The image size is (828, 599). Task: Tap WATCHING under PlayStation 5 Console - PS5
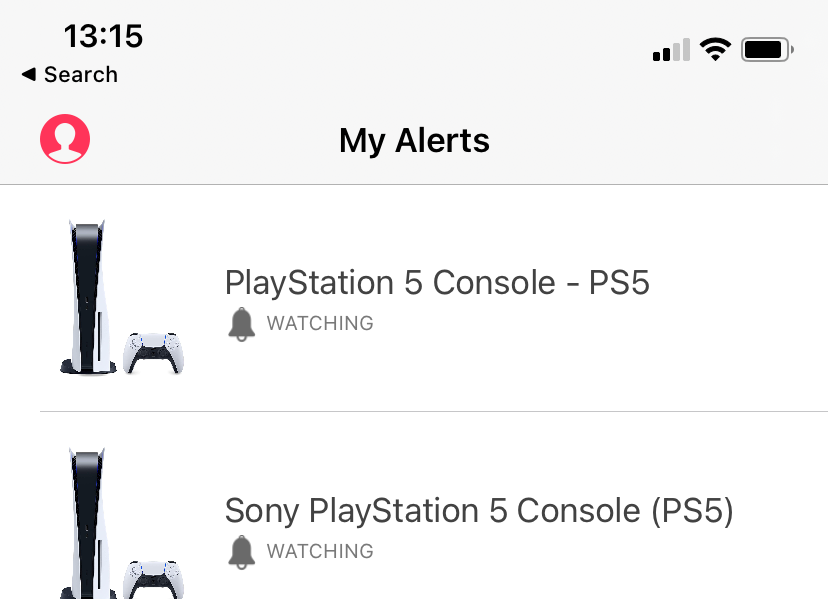(x=320, y=324)
